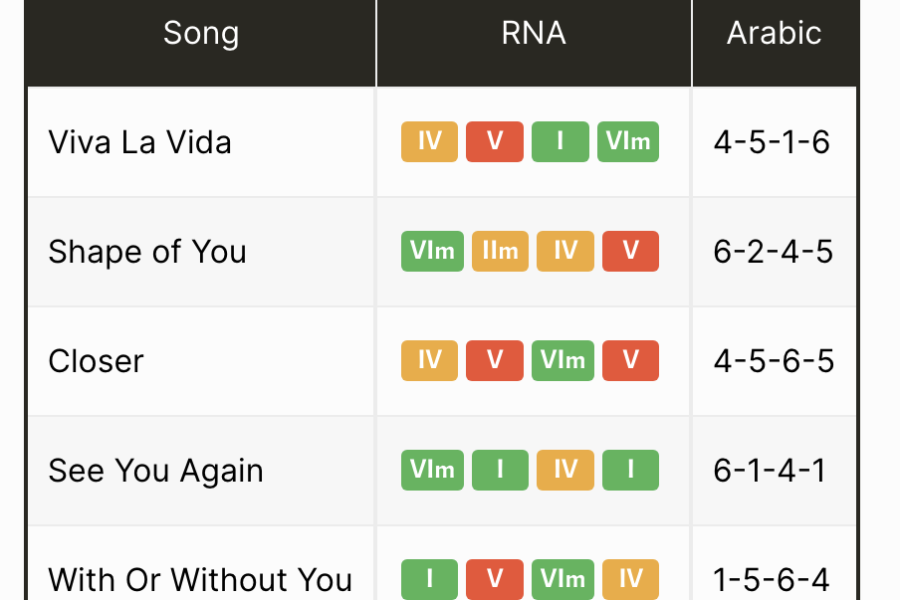Open the See You Again row
This screenshot has height=600, width=900.
click(x=156, y=471)
